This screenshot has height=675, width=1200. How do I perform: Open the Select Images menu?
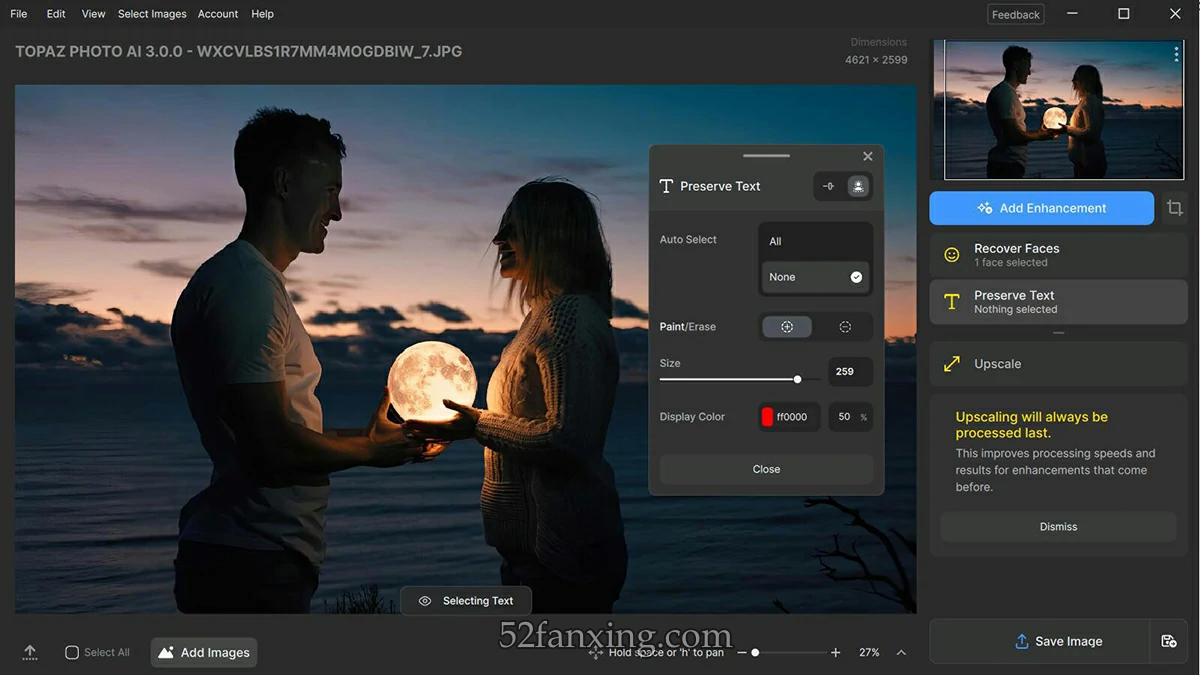click(152, 14)
